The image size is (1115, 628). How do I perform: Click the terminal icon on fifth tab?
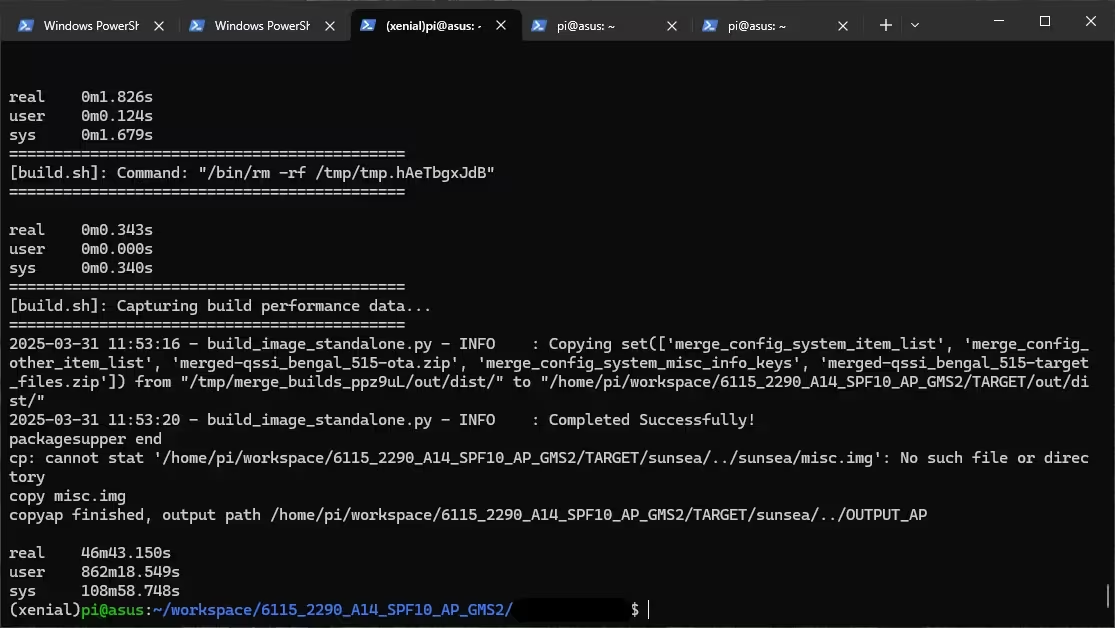click(x=710, y=26)
